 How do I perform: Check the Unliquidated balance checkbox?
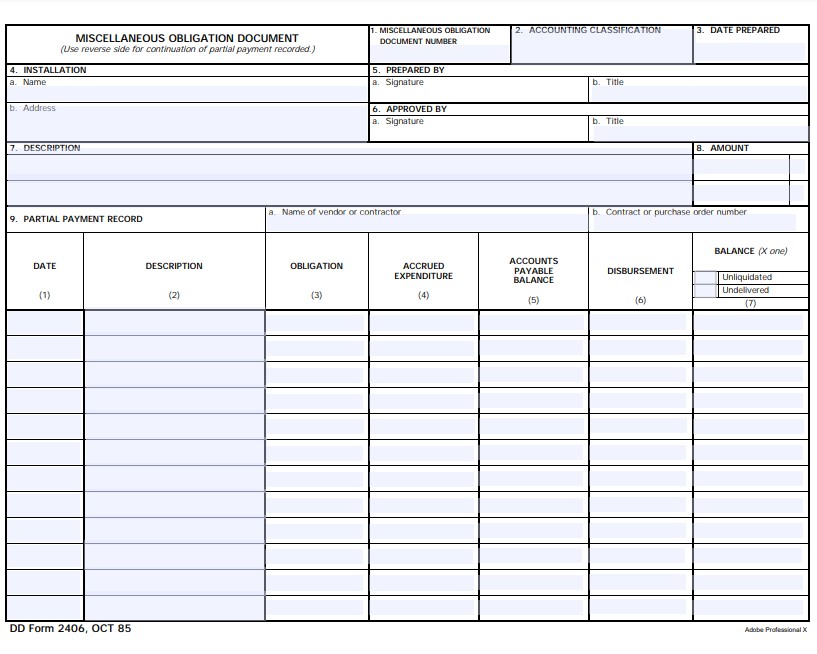705,277
